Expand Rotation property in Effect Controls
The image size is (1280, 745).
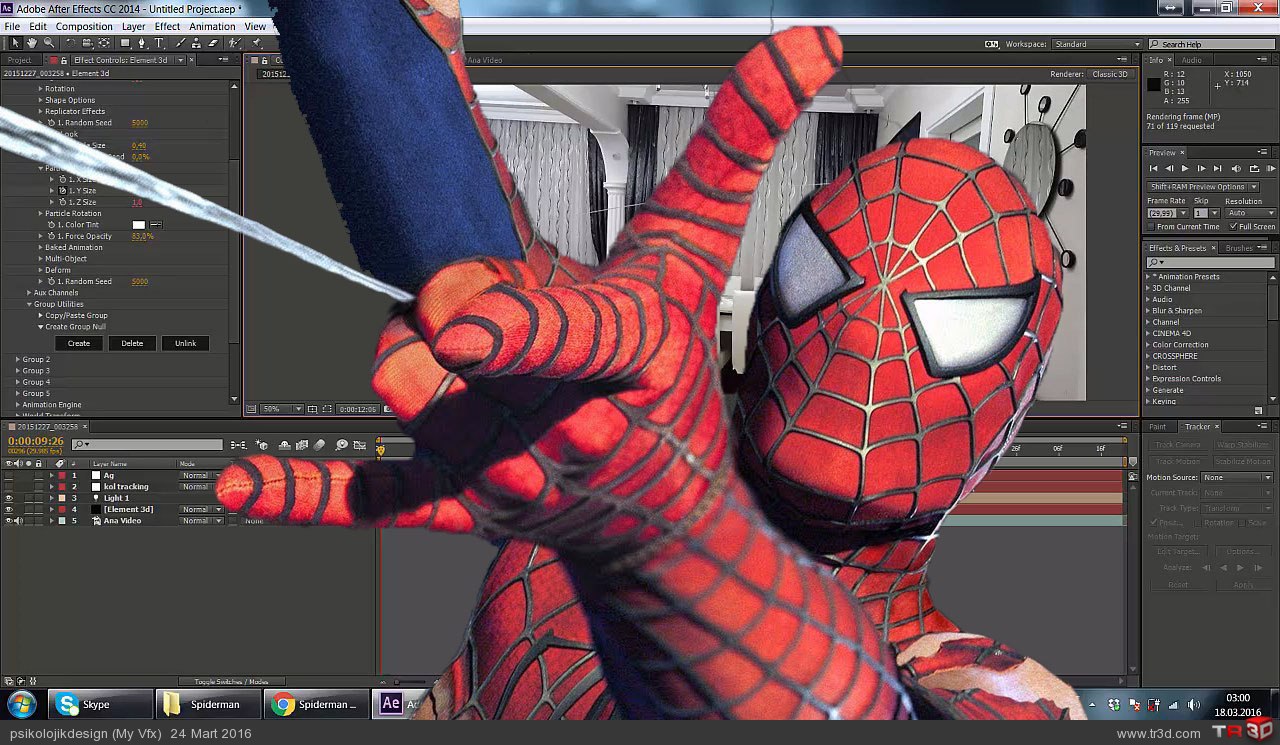pos(41,89)
